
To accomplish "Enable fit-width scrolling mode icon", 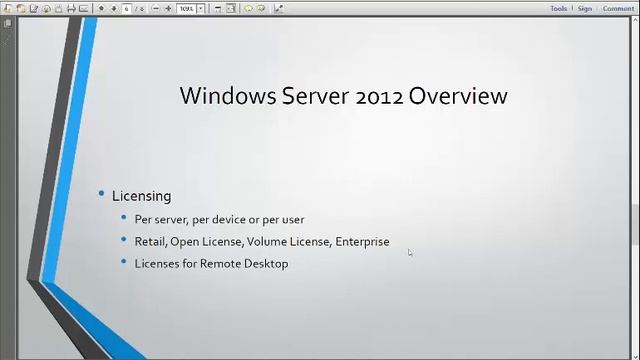I will click(x=218, y=8).
